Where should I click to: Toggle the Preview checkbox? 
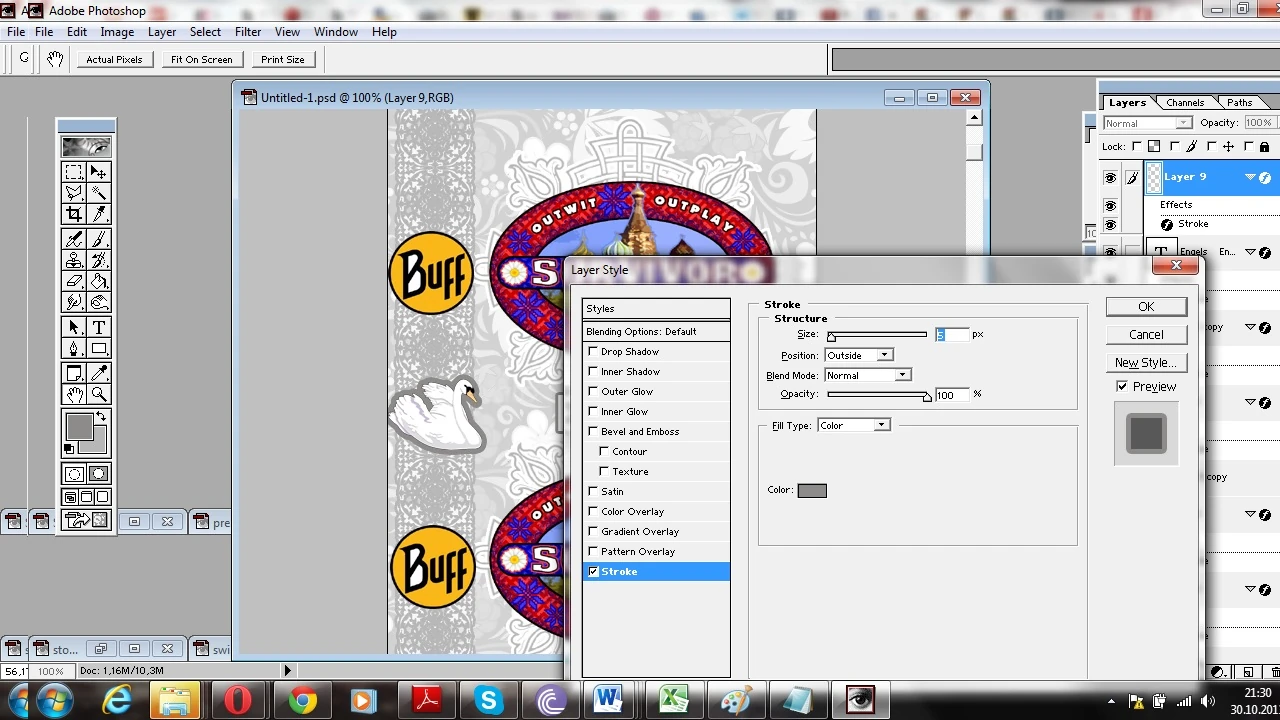tap(1122, 386)
